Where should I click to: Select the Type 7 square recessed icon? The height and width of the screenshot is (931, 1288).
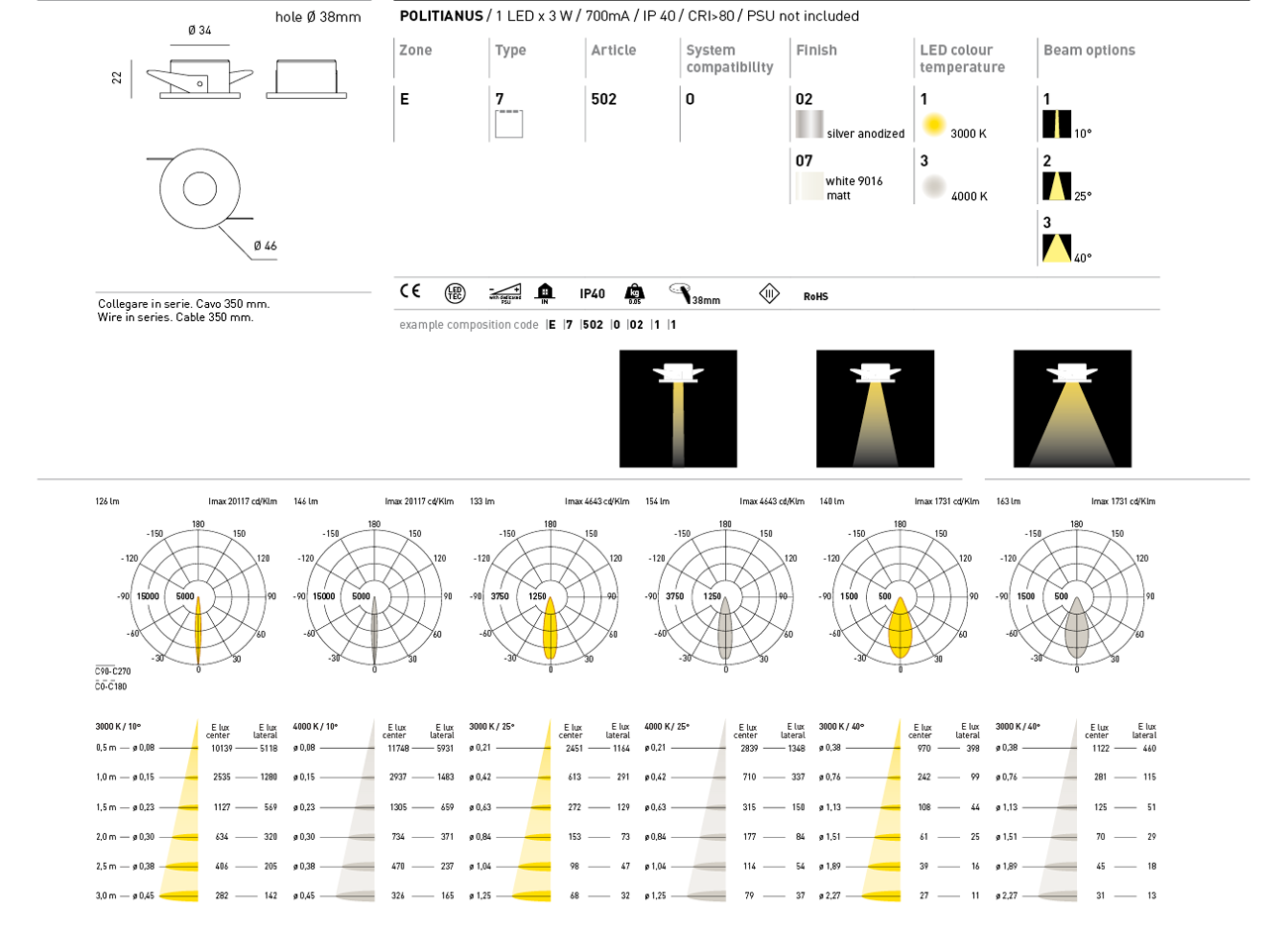coord(509,124)
